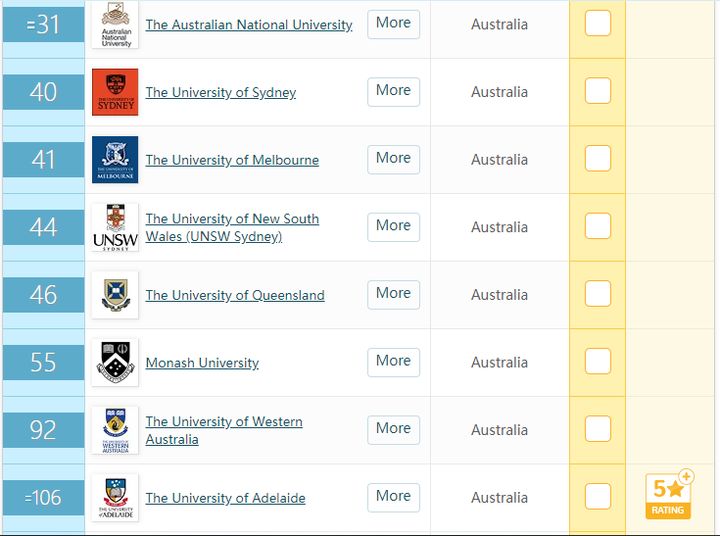The image size is (720, 536).
Task: Tick the compare checkbox for University of Sydney
Action: (597, 90)
